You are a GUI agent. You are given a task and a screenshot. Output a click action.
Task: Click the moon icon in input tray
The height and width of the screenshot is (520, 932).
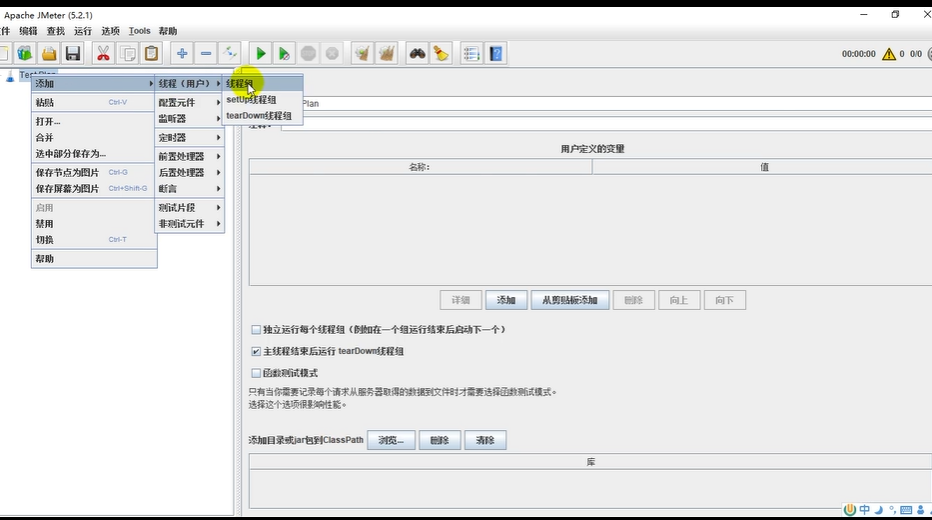tap(879, 509)
